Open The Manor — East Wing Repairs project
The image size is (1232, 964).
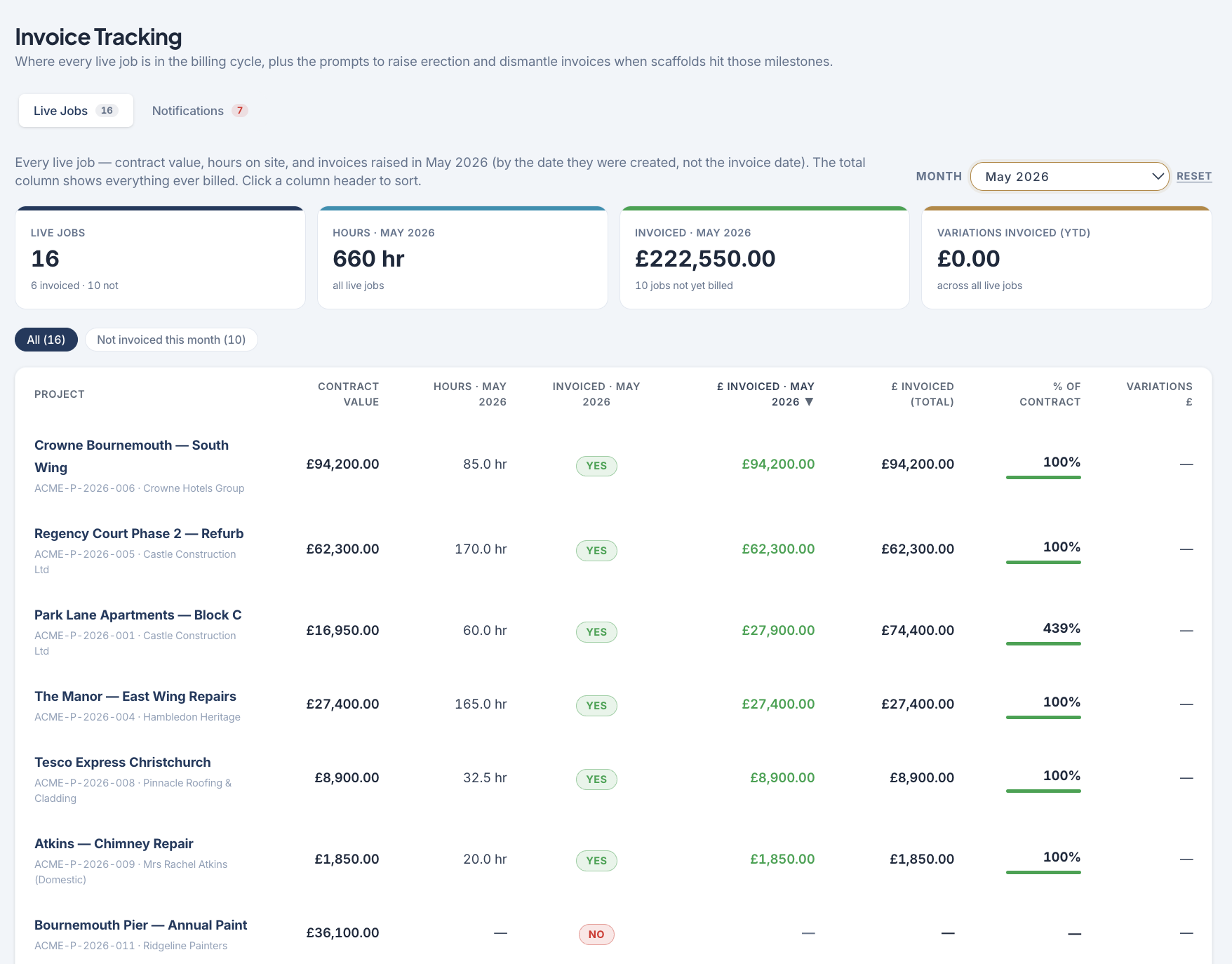pyautogui.click(x=135, y=697)
